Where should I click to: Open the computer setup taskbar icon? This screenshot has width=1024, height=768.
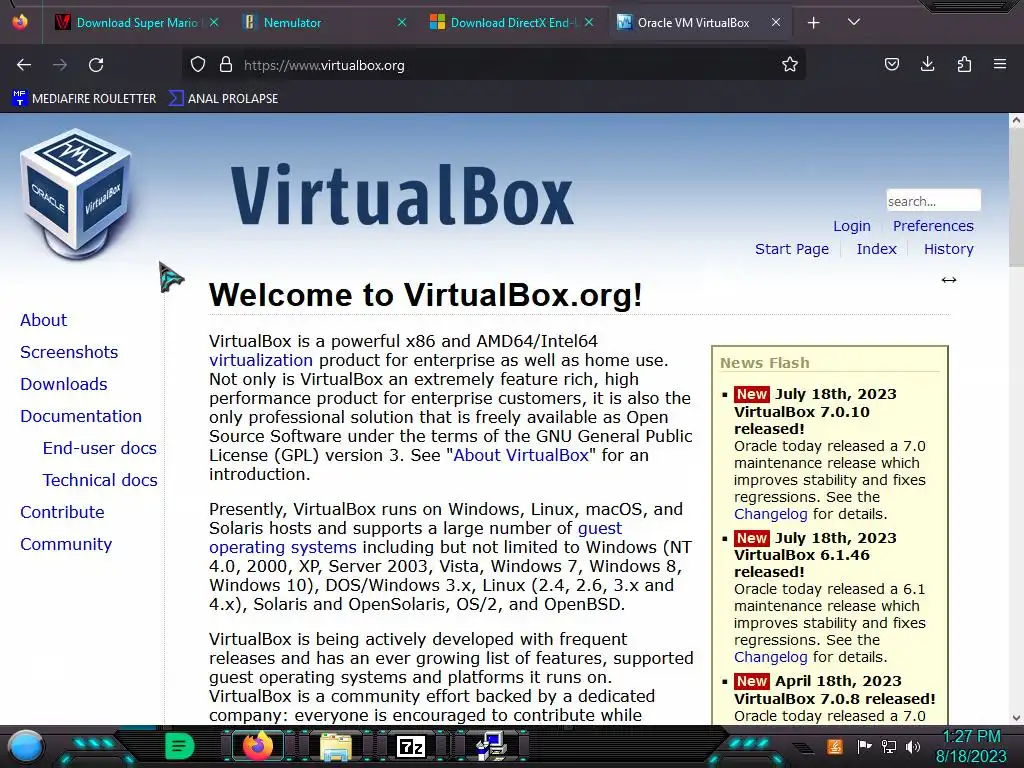click(x=490, y=746)
